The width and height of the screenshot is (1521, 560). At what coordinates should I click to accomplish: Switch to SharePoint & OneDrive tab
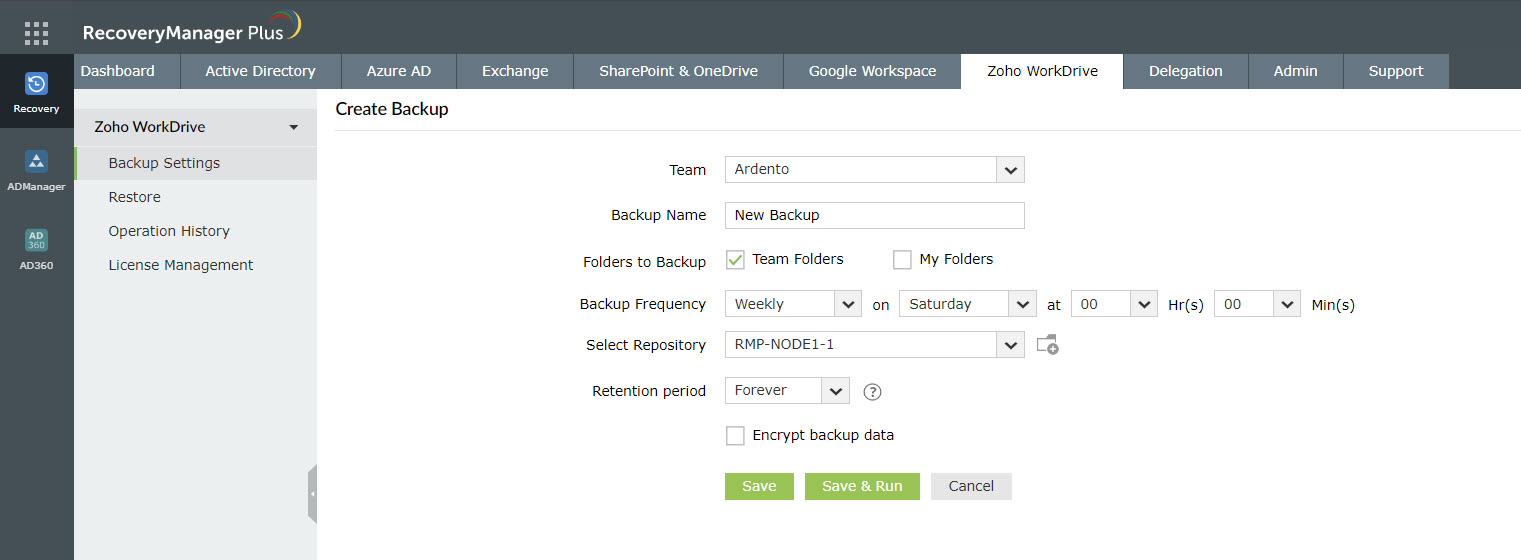[678, 71]
